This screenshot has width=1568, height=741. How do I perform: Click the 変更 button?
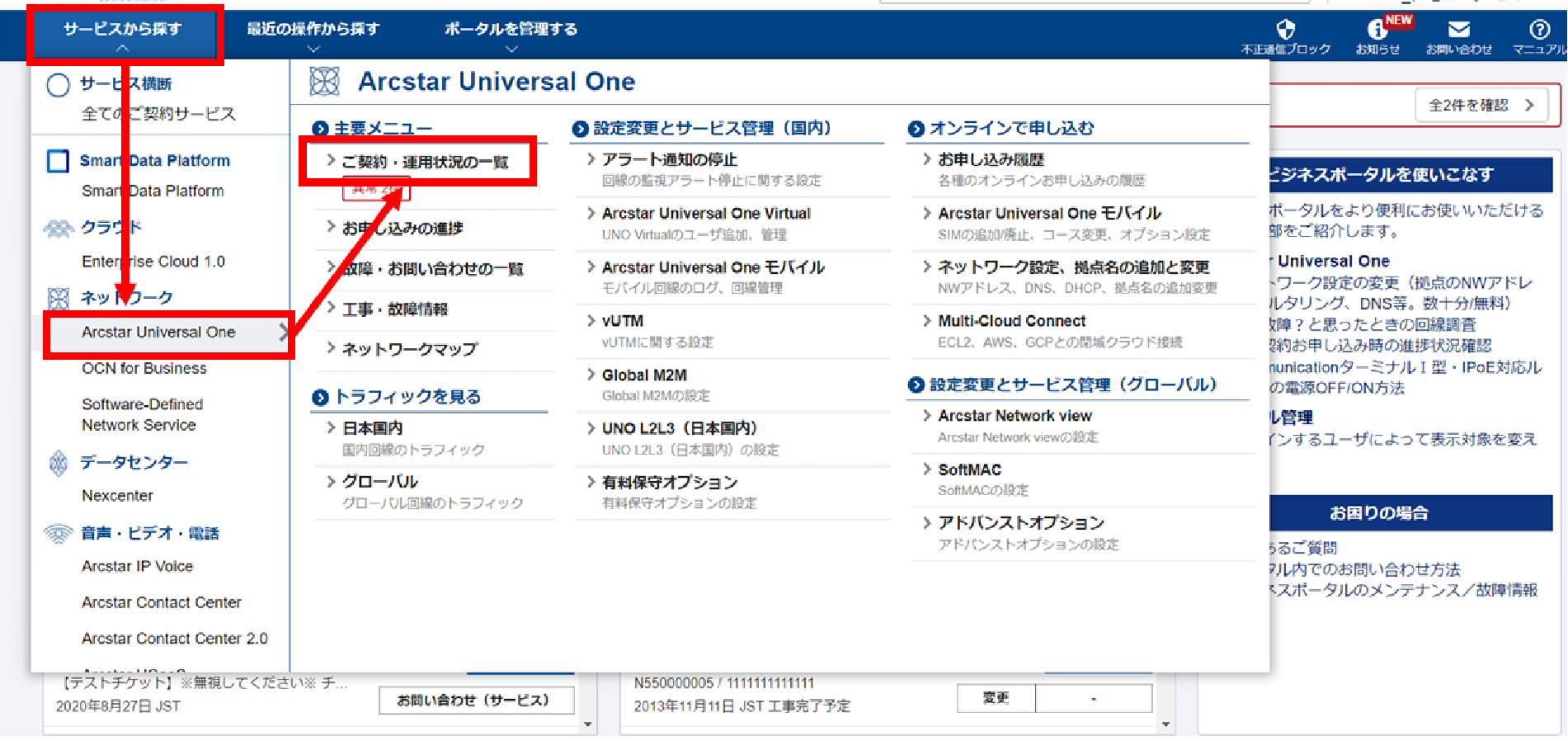(x=996, y=698)
